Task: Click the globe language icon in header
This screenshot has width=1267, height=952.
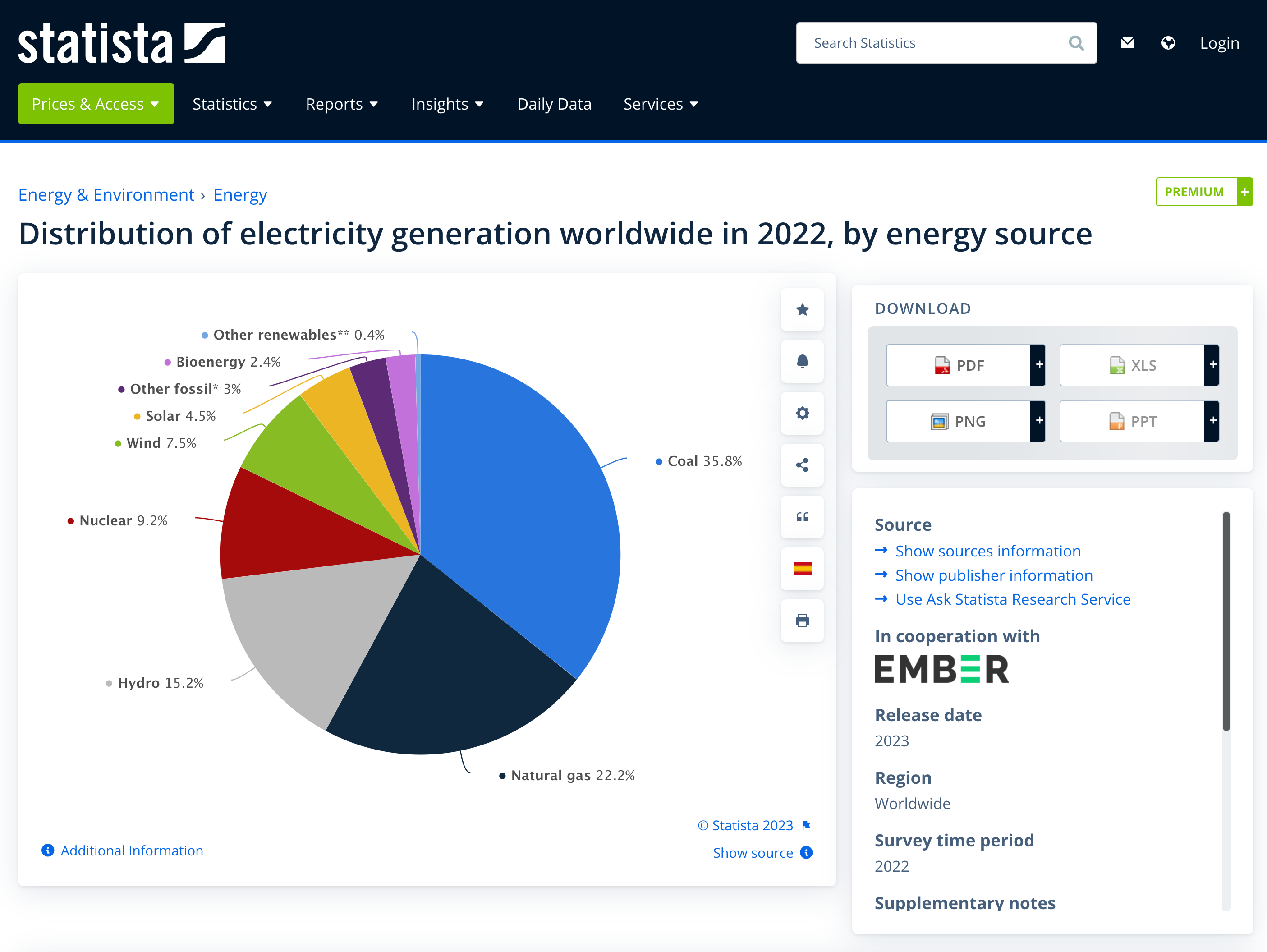Action: (x=1168, y=43)
